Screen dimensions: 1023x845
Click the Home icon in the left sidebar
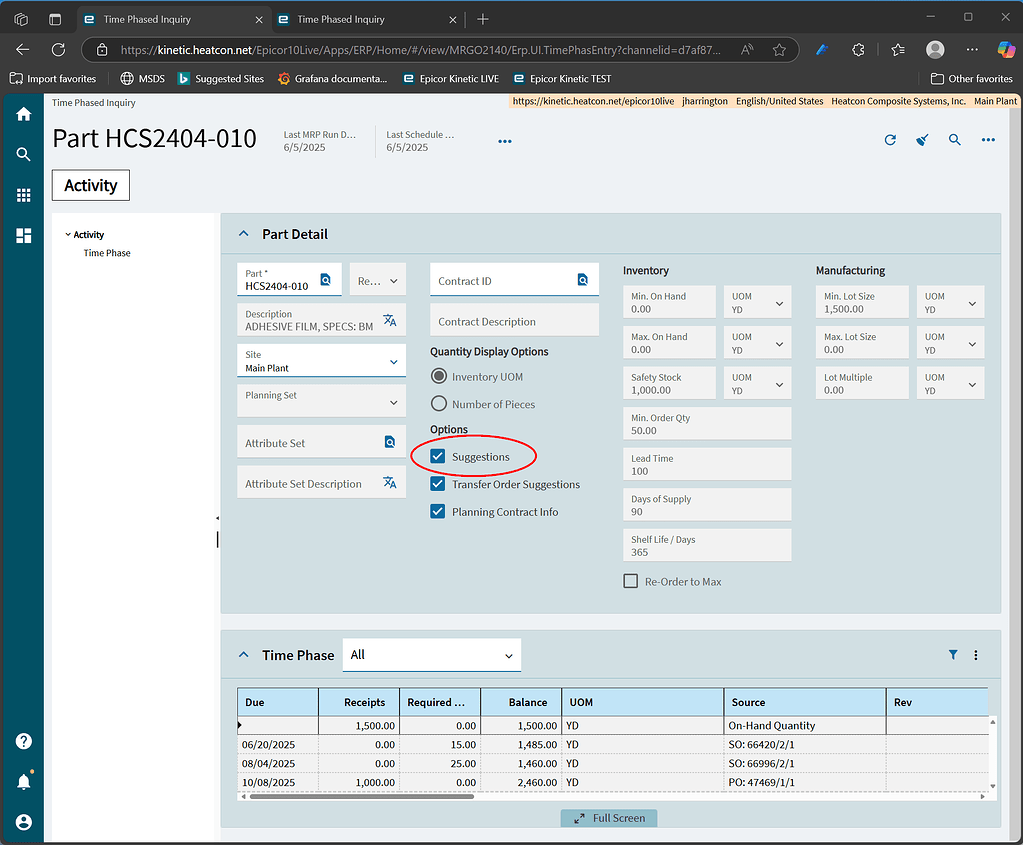point(22,114)
